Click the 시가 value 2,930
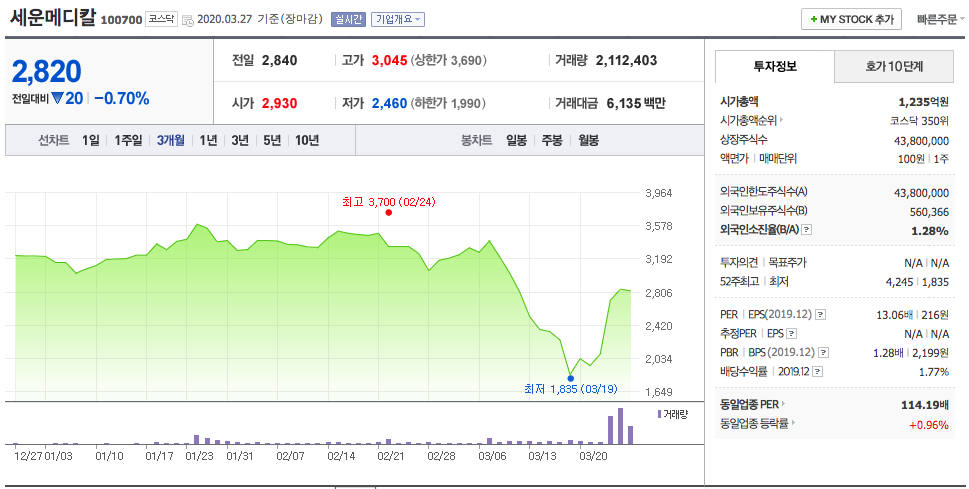This screenshot has width=969, height=489. click(x=279, y=103)
